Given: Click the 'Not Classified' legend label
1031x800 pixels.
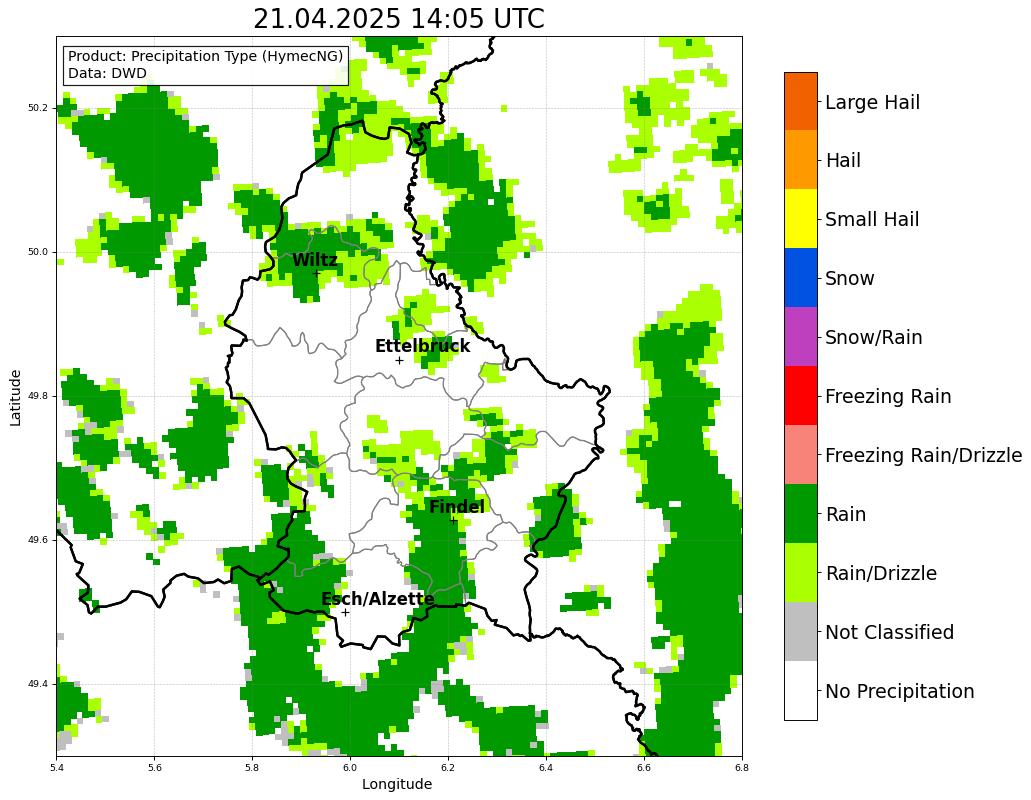Looking at the screenshot, I should [x=889, y=632].
